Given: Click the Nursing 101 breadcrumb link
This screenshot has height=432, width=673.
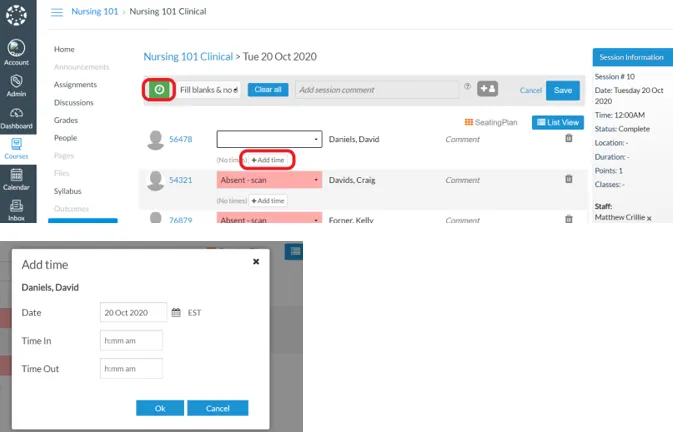Looking at the screenshot, I should (x=94, y=12).
